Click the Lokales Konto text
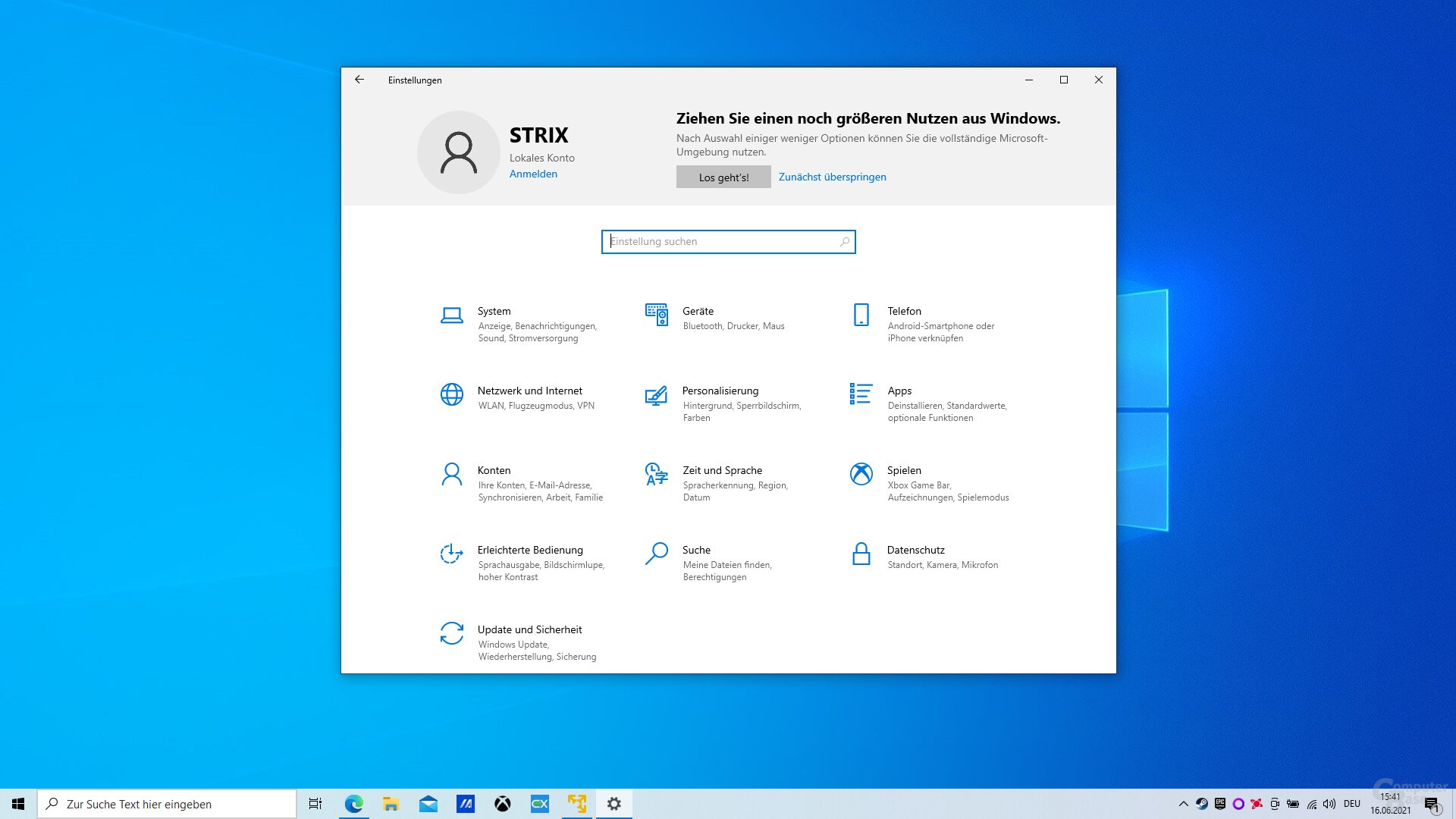This screenshot has width=1456, height=819. coord(541,158)
